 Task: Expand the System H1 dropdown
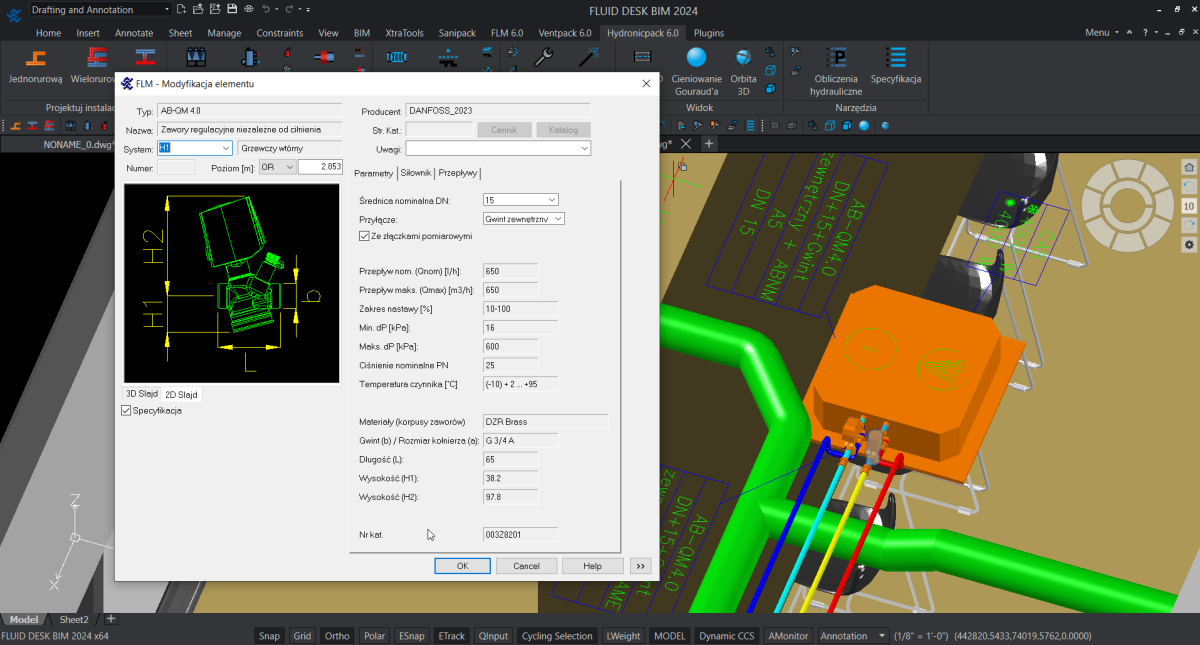pyautogui.click(x=225, y=148)
